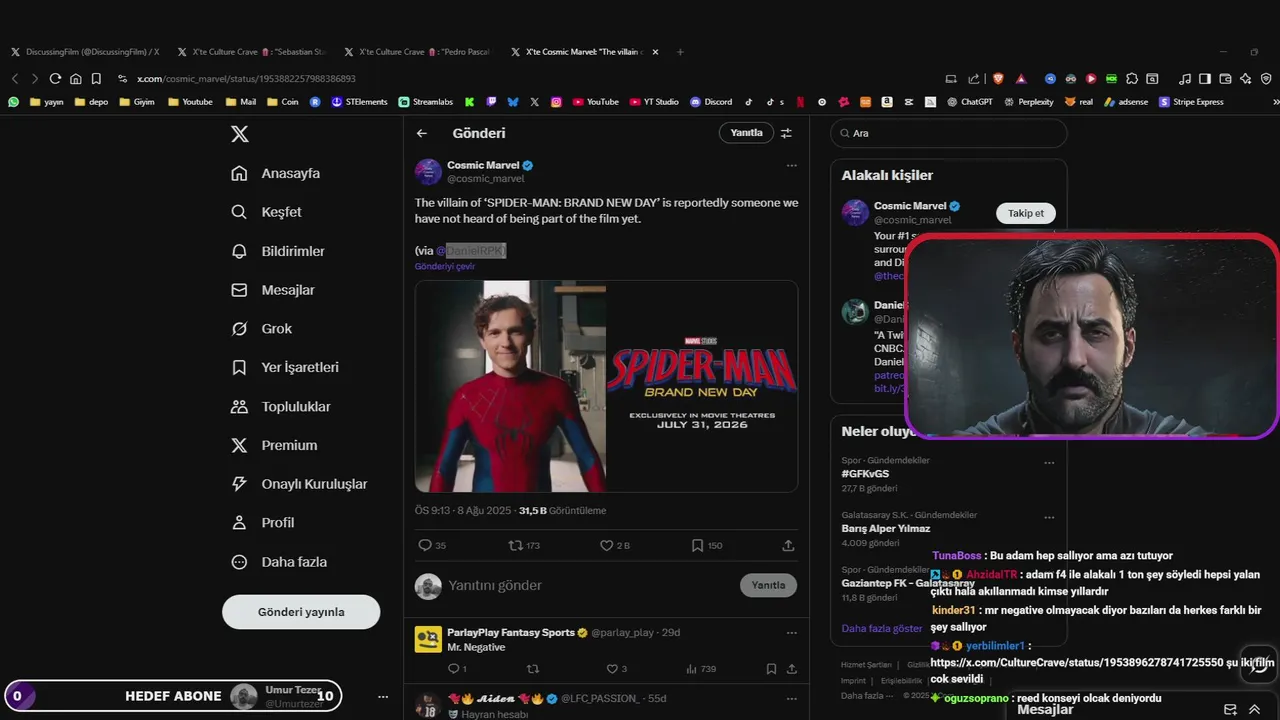Image resolution: width=1280 pixels, height=720 pixels.
Task: Open #GFKvGS trend more options
Action: [1049, 463]
